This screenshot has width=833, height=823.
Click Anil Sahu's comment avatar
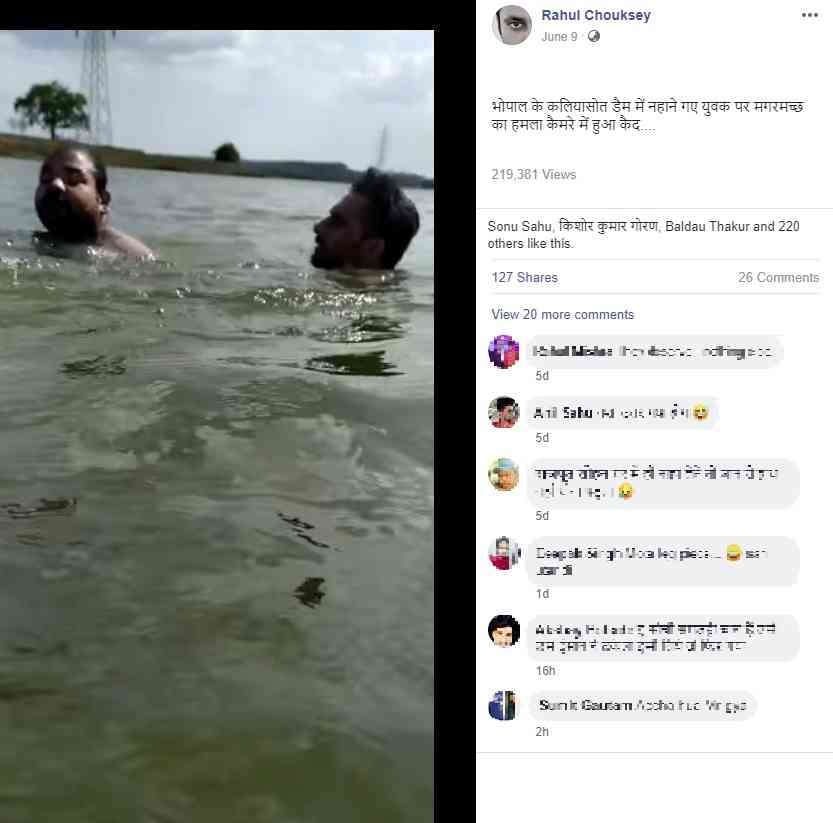(x=504, y=412)
